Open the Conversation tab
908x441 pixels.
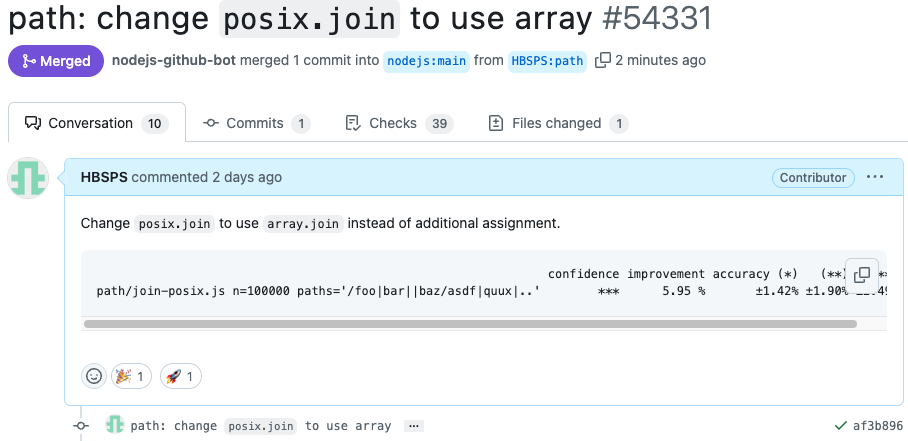pos(97,123)
